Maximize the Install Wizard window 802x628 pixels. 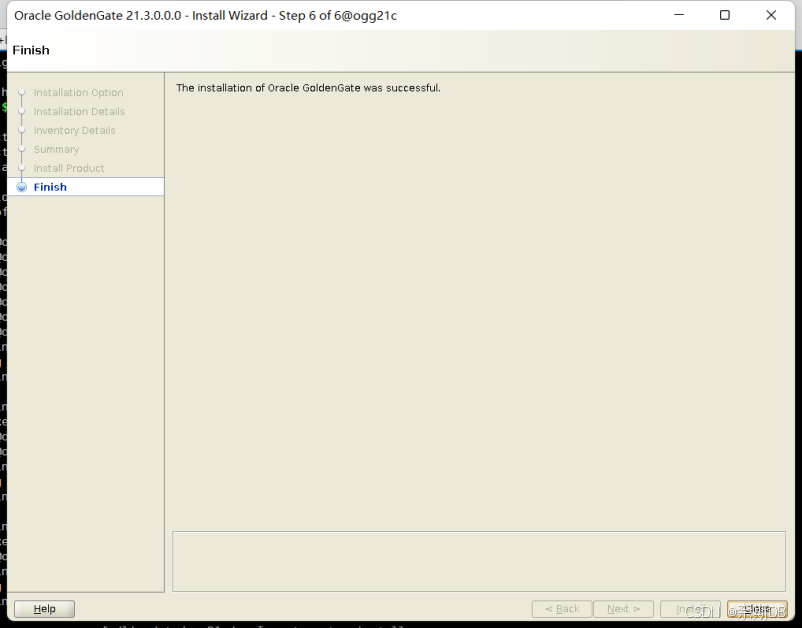725,15
